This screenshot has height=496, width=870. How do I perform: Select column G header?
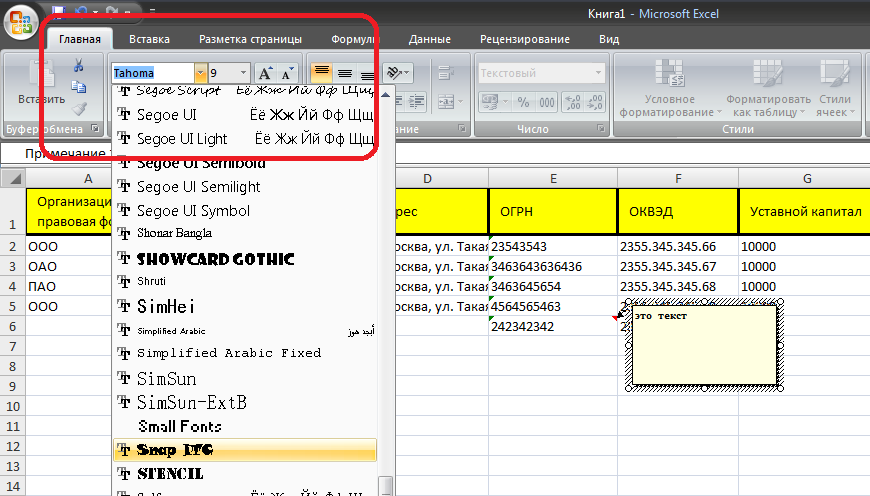coord(807,179)
